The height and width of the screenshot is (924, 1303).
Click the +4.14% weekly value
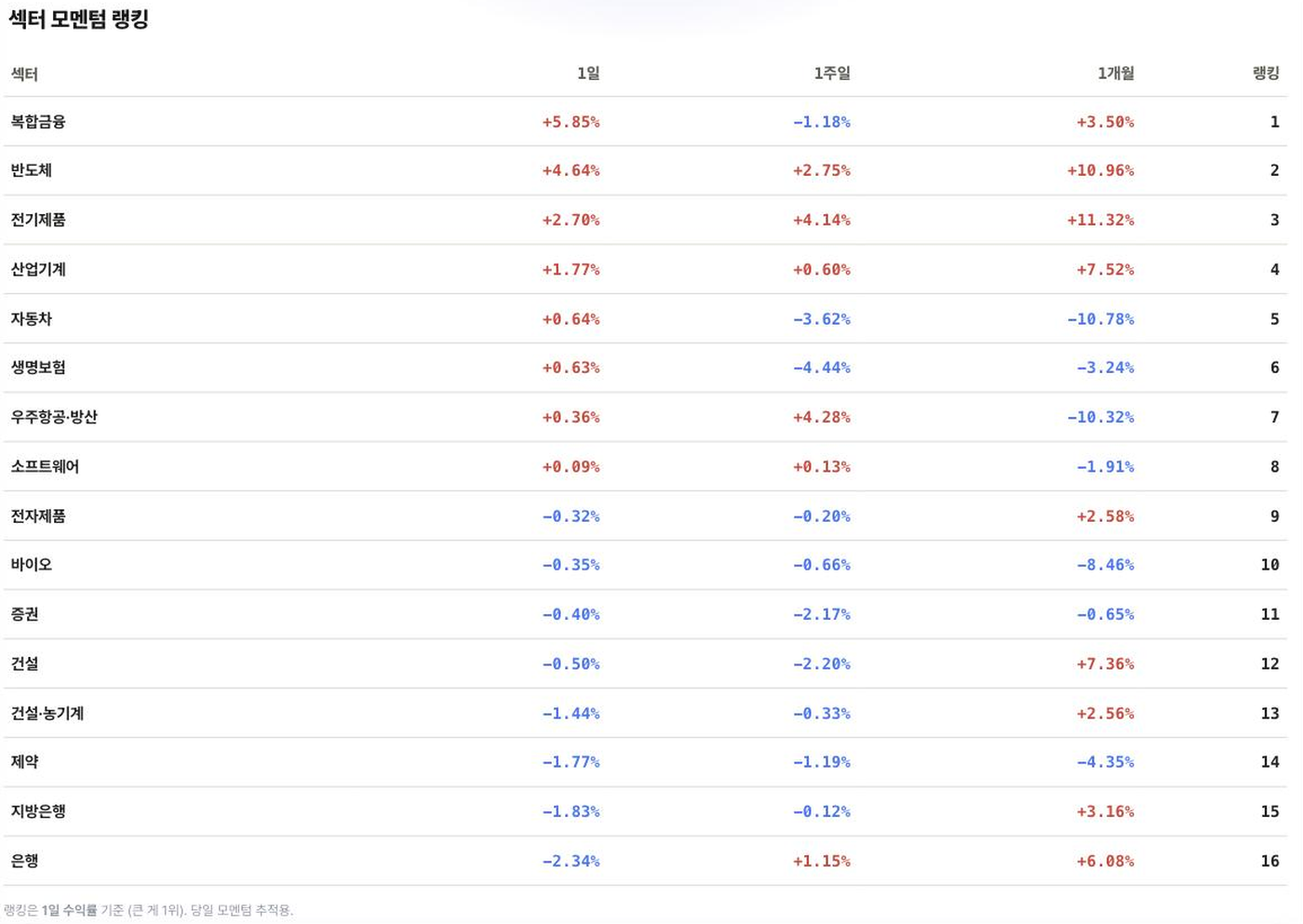[821, 220]
